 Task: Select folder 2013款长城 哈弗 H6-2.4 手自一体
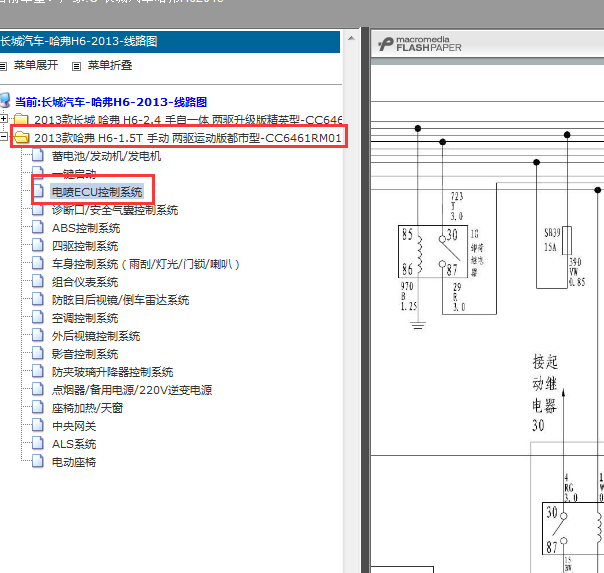pyautogui.click(x=188, y=120)
